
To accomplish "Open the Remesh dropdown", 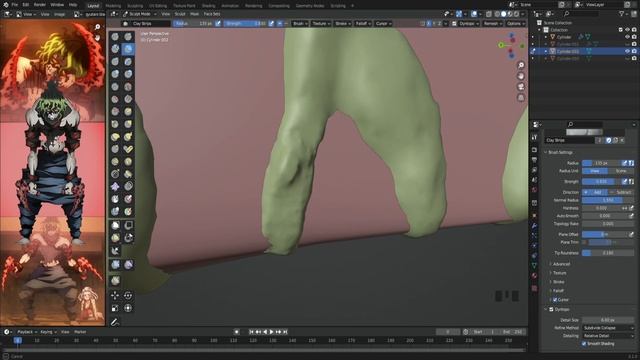I will coord(492,24).
